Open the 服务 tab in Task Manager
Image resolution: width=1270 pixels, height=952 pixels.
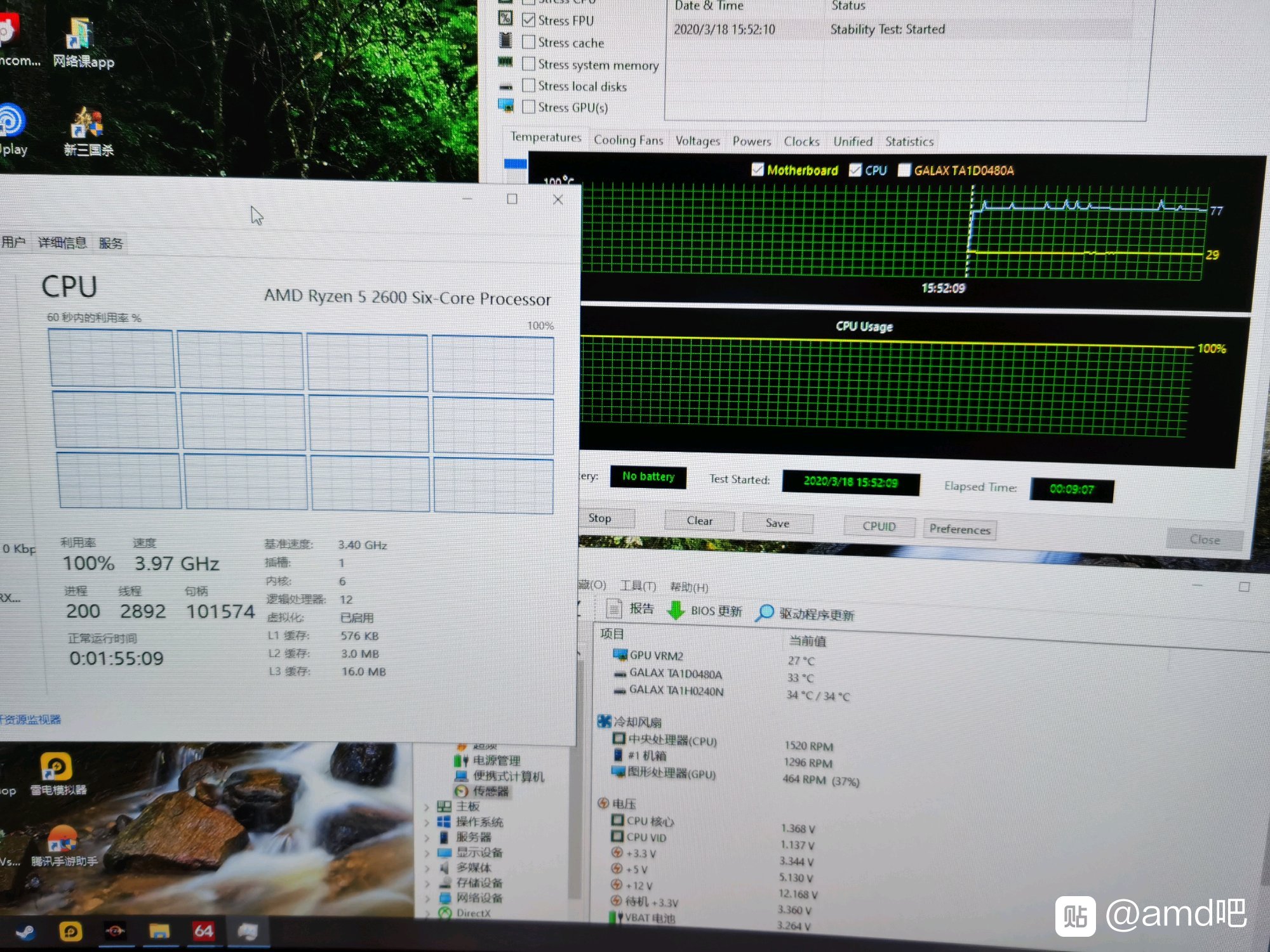pos(110,243)
